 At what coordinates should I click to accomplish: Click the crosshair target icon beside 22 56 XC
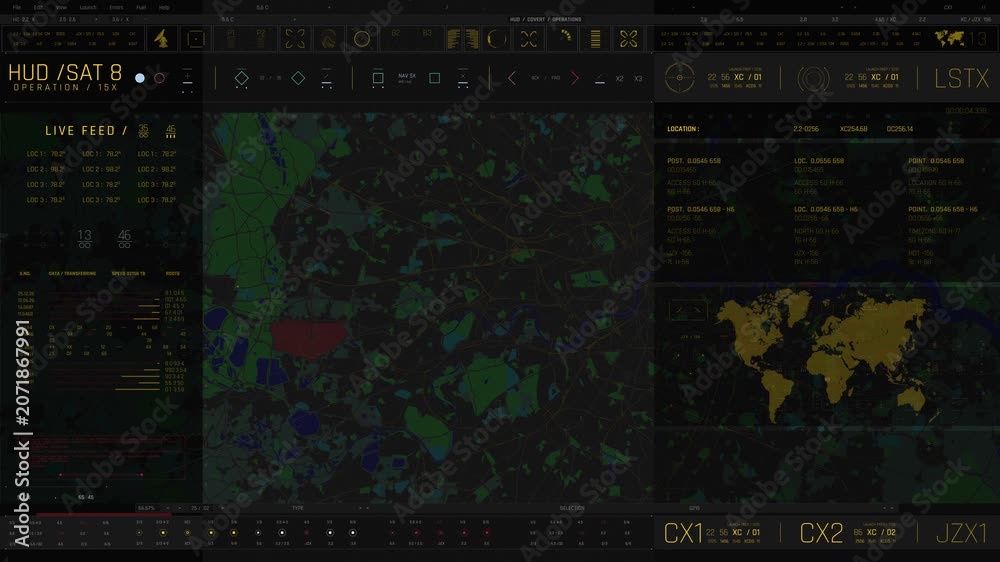679,78
